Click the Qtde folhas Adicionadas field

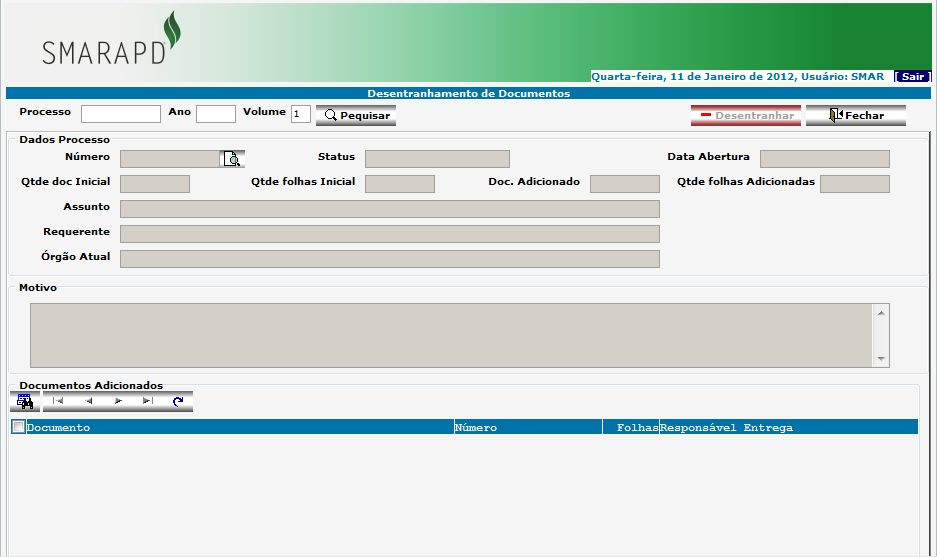click(x=855, y=183)
